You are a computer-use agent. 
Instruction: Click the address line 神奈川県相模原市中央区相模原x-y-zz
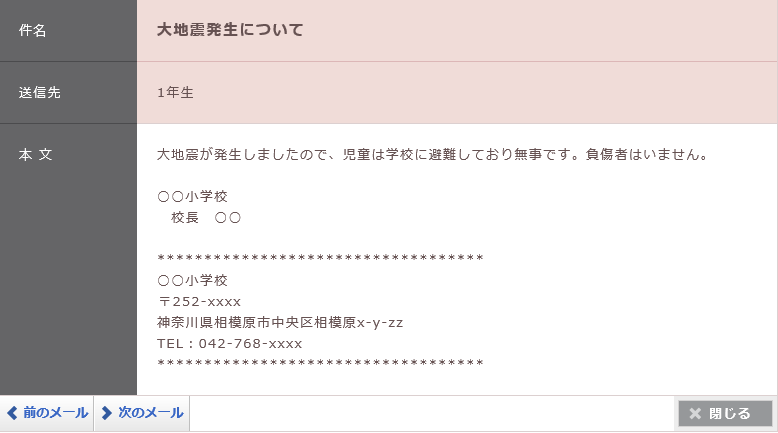[280, 322]
